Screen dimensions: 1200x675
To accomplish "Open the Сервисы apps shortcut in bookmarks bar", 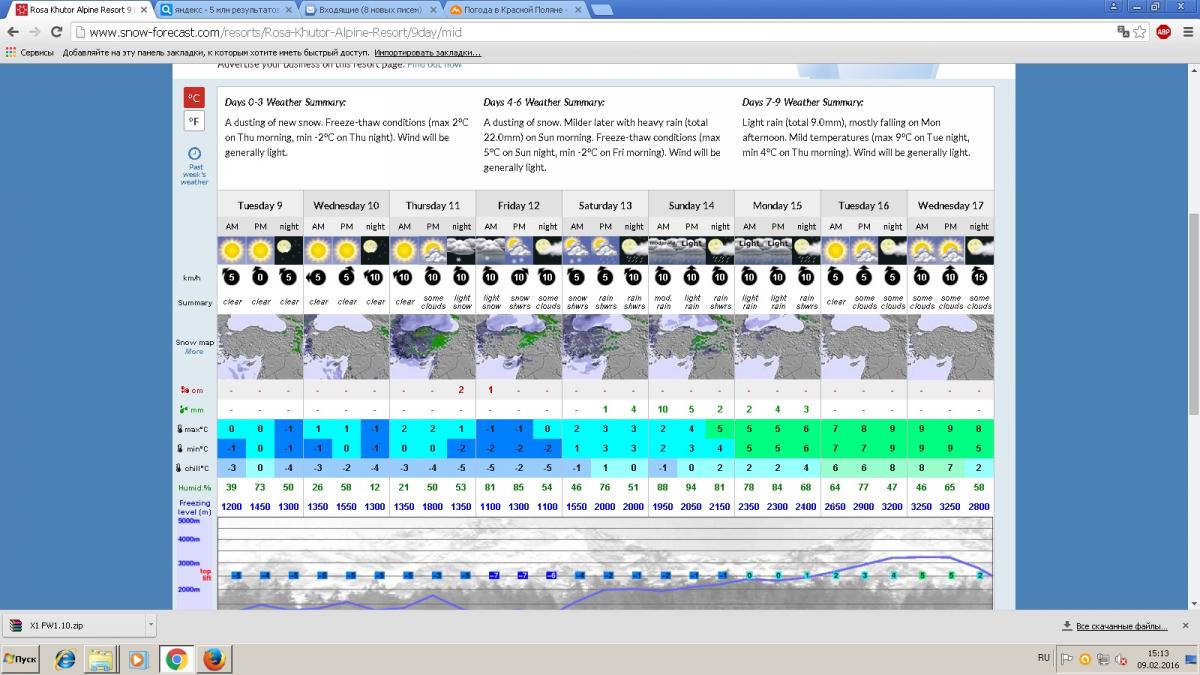I will (x=30, y=52).
